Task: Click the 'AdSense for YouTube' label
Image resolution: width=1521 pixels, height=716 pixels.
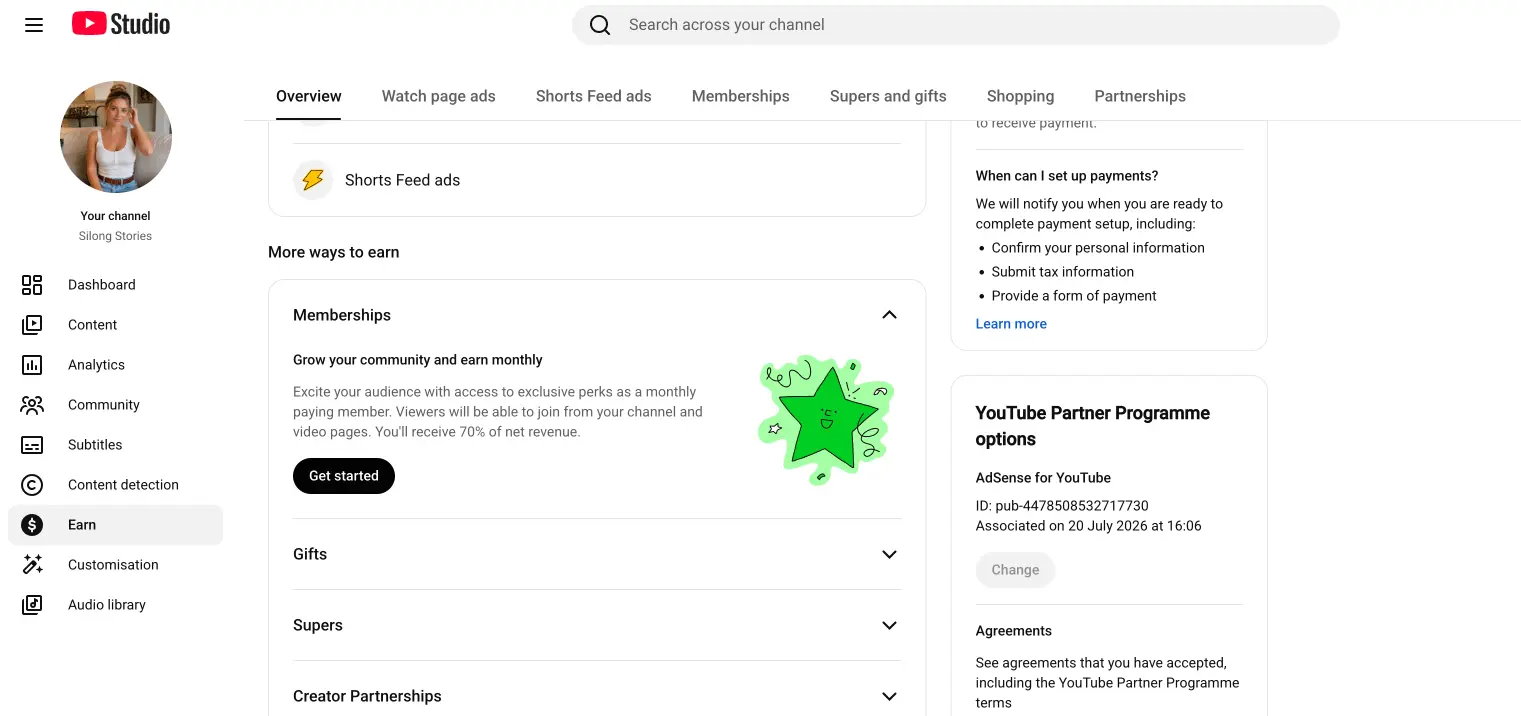Action: 1044,478
